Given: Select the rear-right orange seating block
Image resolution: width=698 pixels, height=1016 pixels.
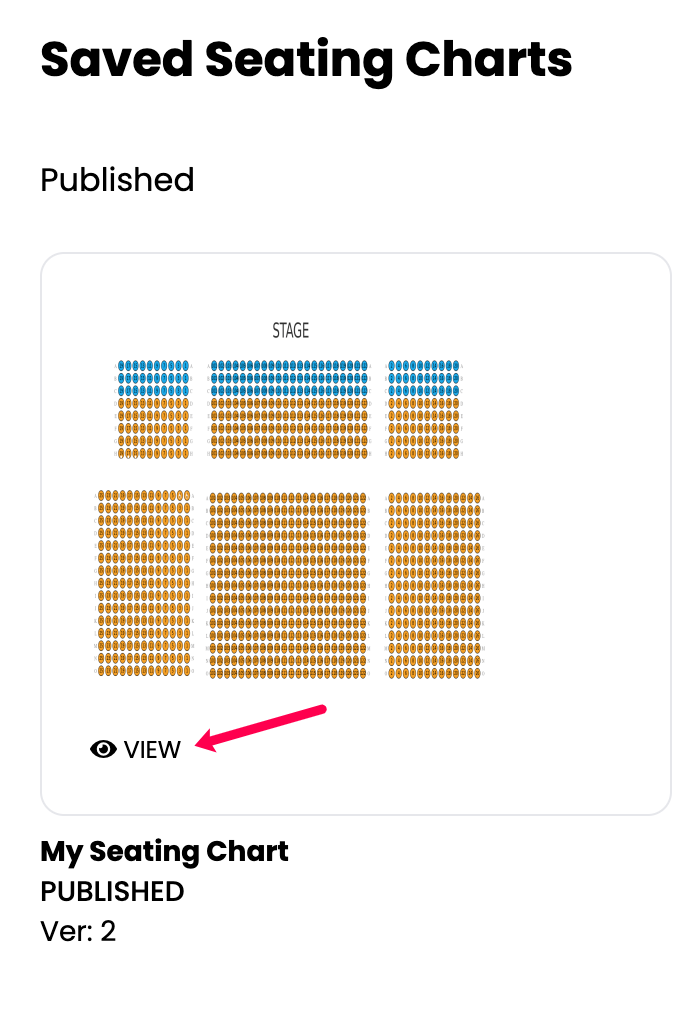Looking at the screenshot, I should tap(435, 585).
